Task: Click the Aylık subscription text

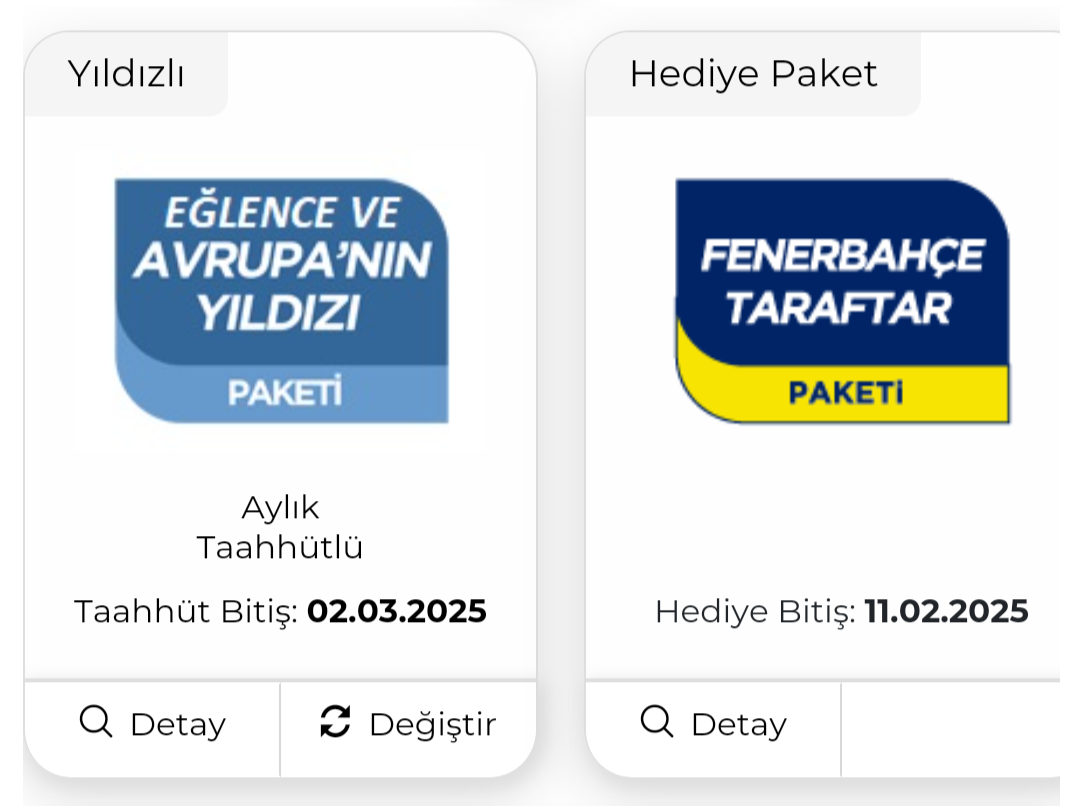Action: tap(280, 508)
